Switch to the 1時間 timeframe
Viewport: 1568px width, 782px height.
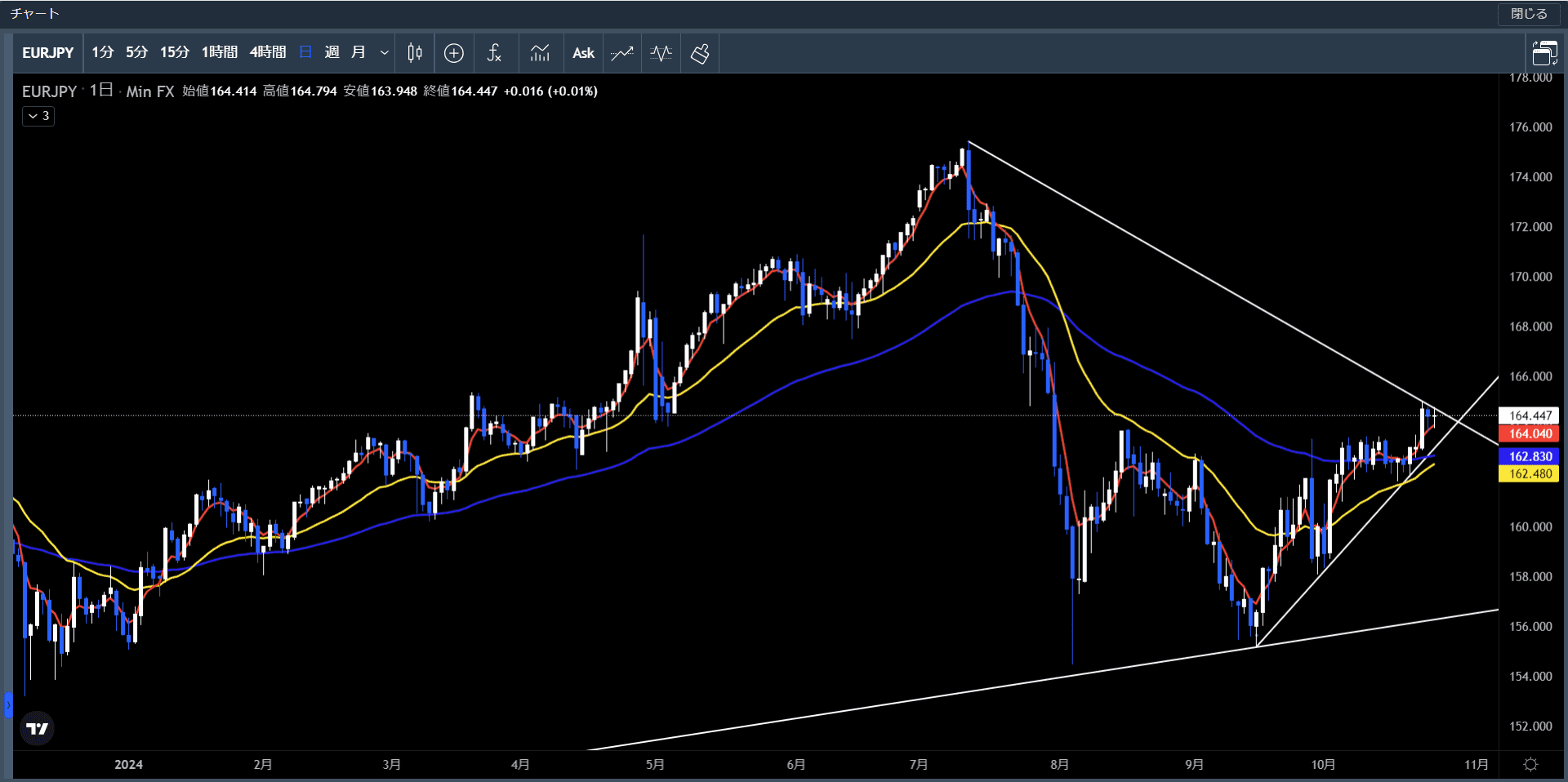click(x=220, y=52)
